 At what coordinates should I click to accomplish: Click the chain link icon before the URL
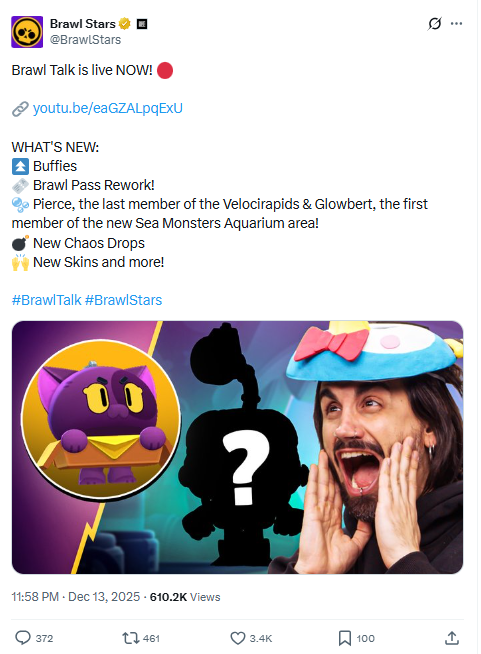tap(20, 108)
